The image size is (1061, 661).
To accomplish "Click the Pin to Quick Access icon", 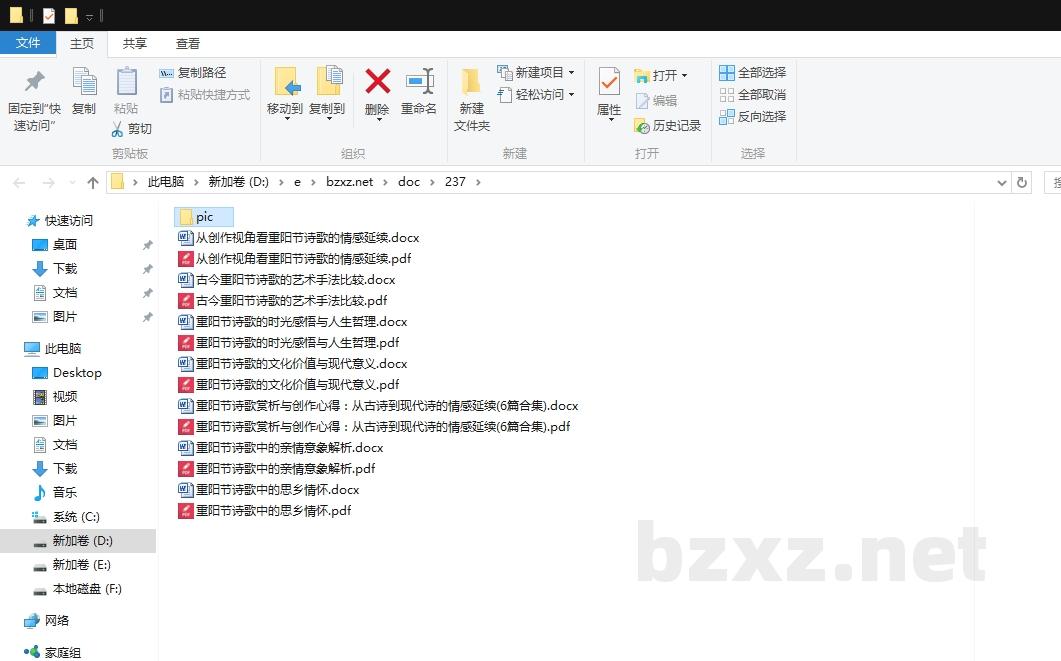I will point(34,83).
